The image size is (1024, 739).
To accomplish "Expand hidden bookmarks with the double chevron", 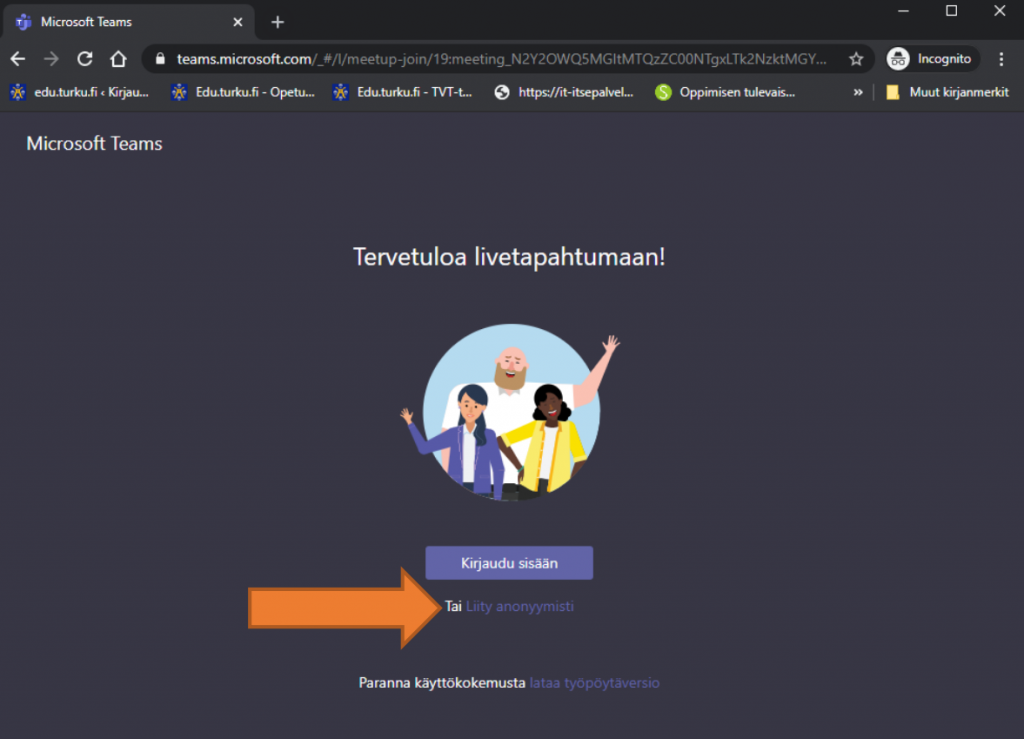I will click(857, 92).
